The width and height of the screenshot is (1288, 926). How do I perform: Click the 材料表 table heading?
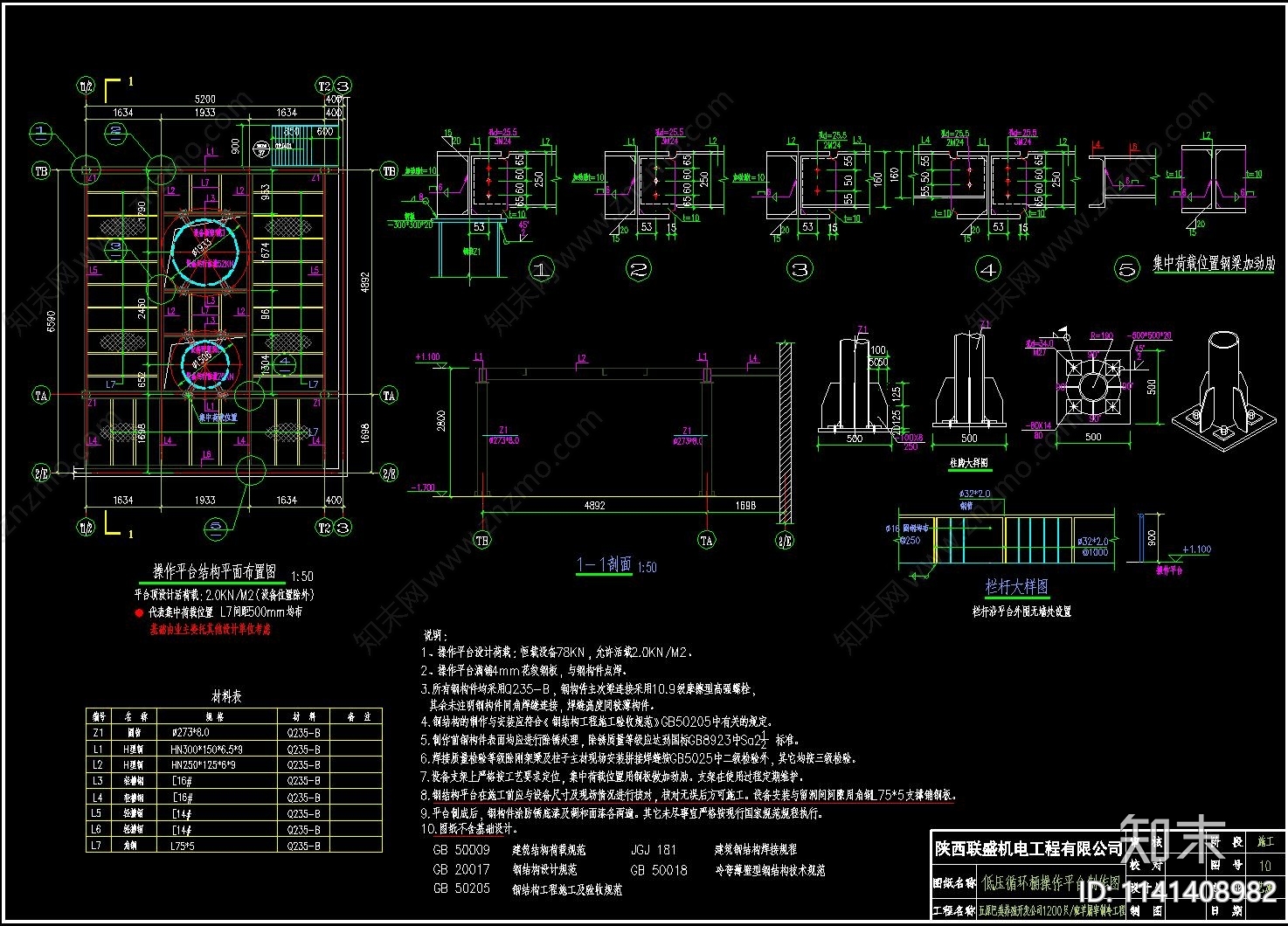[x=226, y=696]
